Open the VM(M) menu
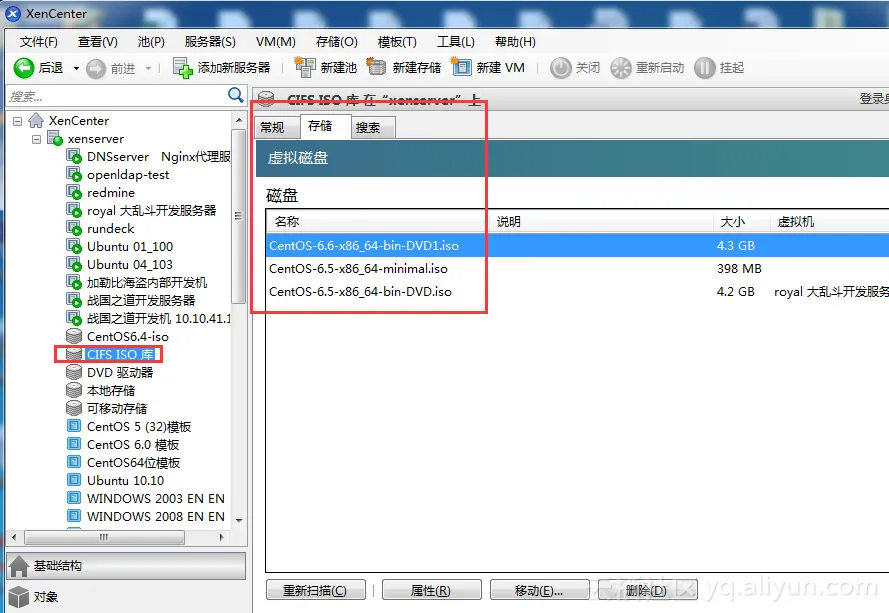The width and height of the screenshot is (889, 613). point(276,42)
